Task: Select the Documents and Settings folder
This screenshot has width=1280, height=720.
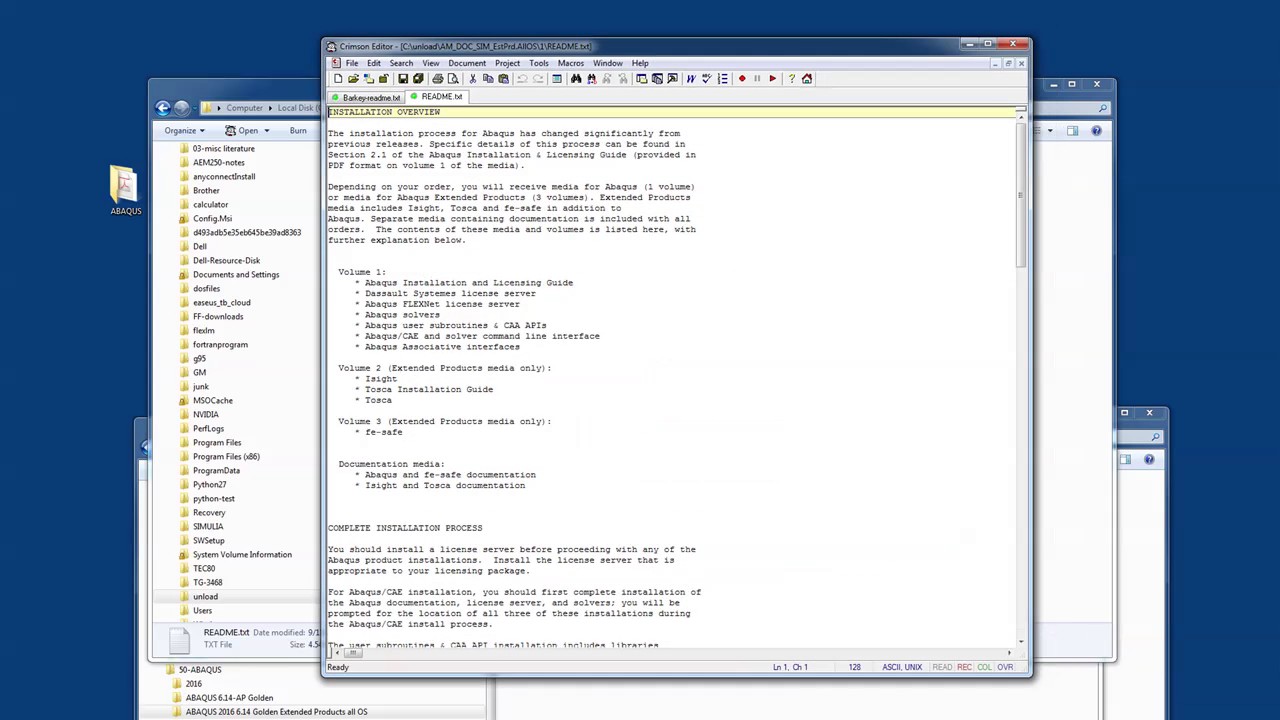Action: (236, 274)
